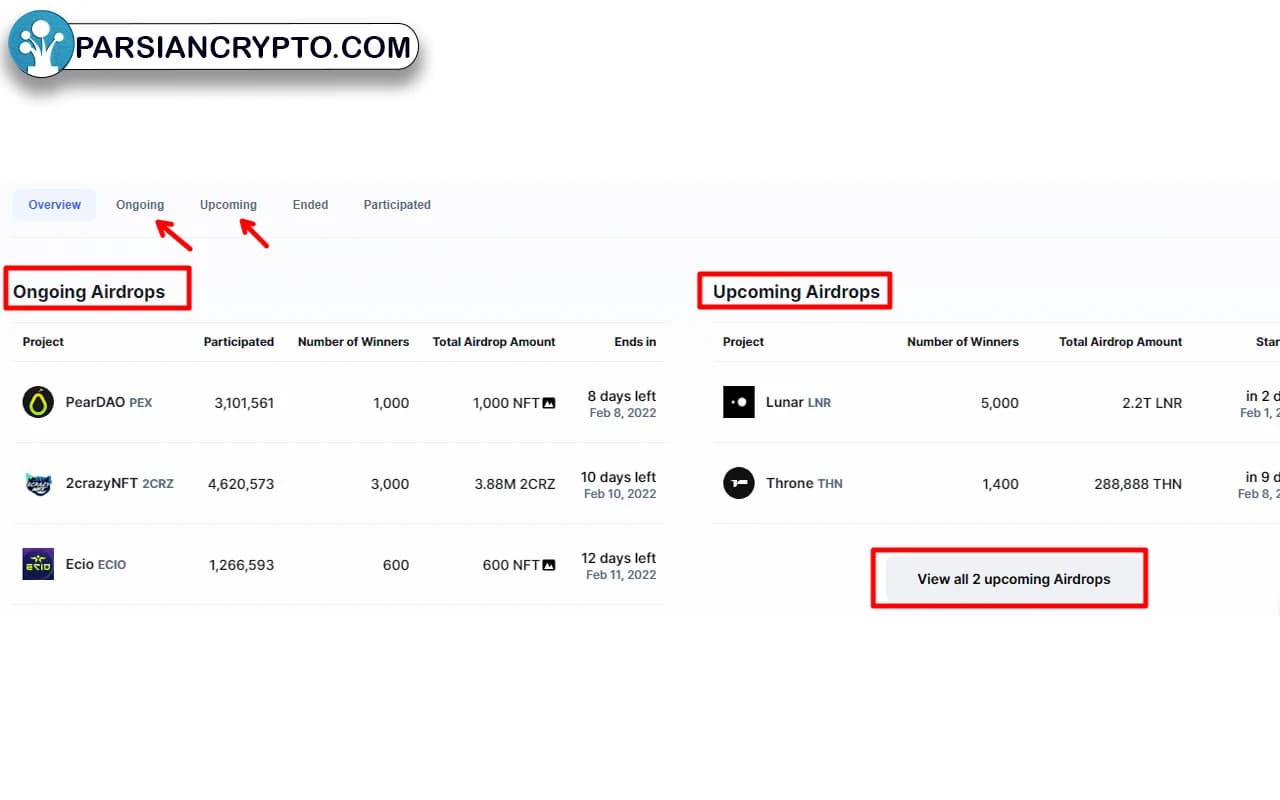This screenshot has height=800, width=1280.
Task: Click the Upcoming Airdrops section heading
Action: click(796, 292)
